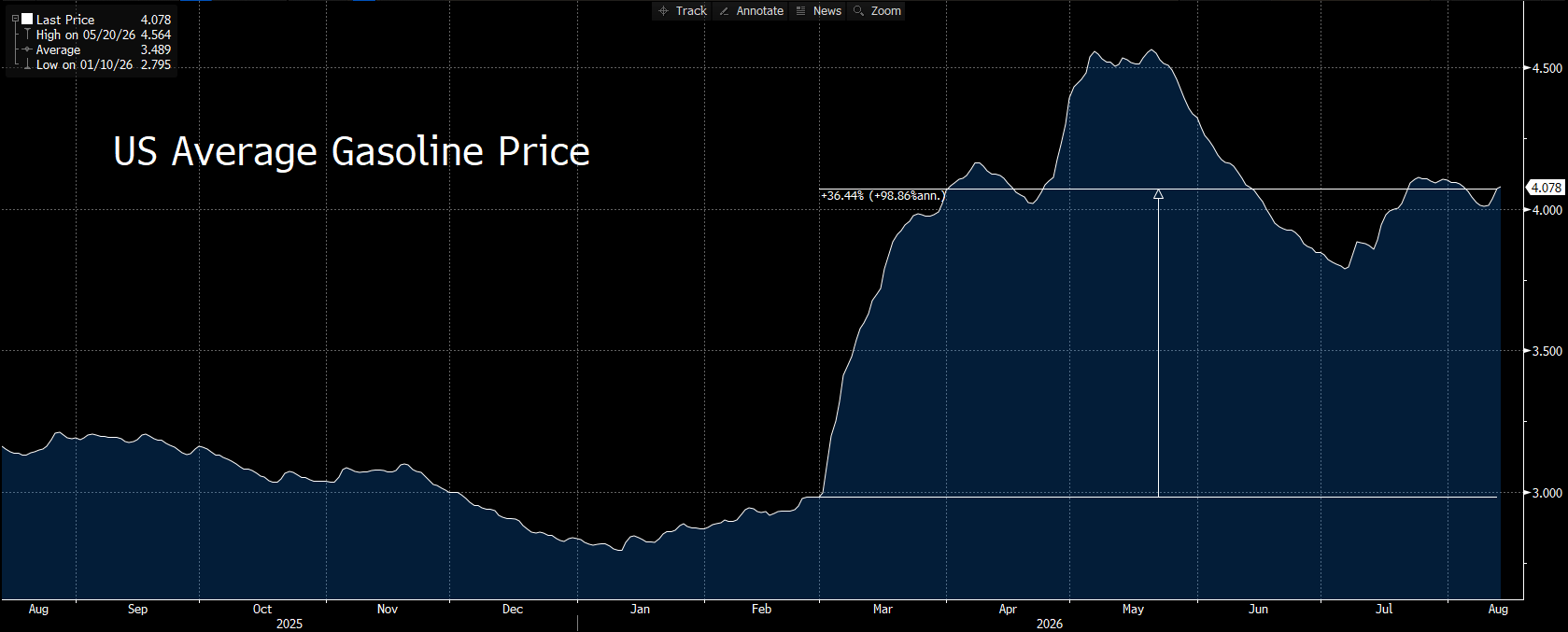The width and height of the screenshot is (1568, 632).
Task: Click the Sep x-axis month label
Action: pyautogui.click(x=137, y=609)
